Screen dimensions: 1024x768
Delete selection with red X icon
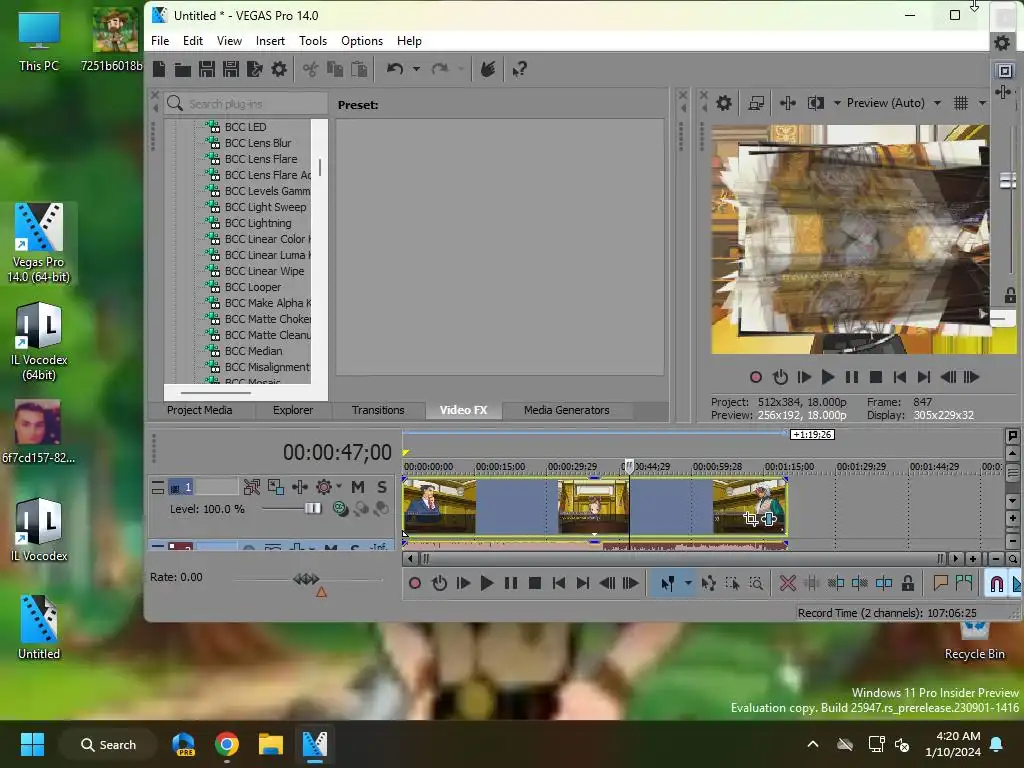click(788, 583)
